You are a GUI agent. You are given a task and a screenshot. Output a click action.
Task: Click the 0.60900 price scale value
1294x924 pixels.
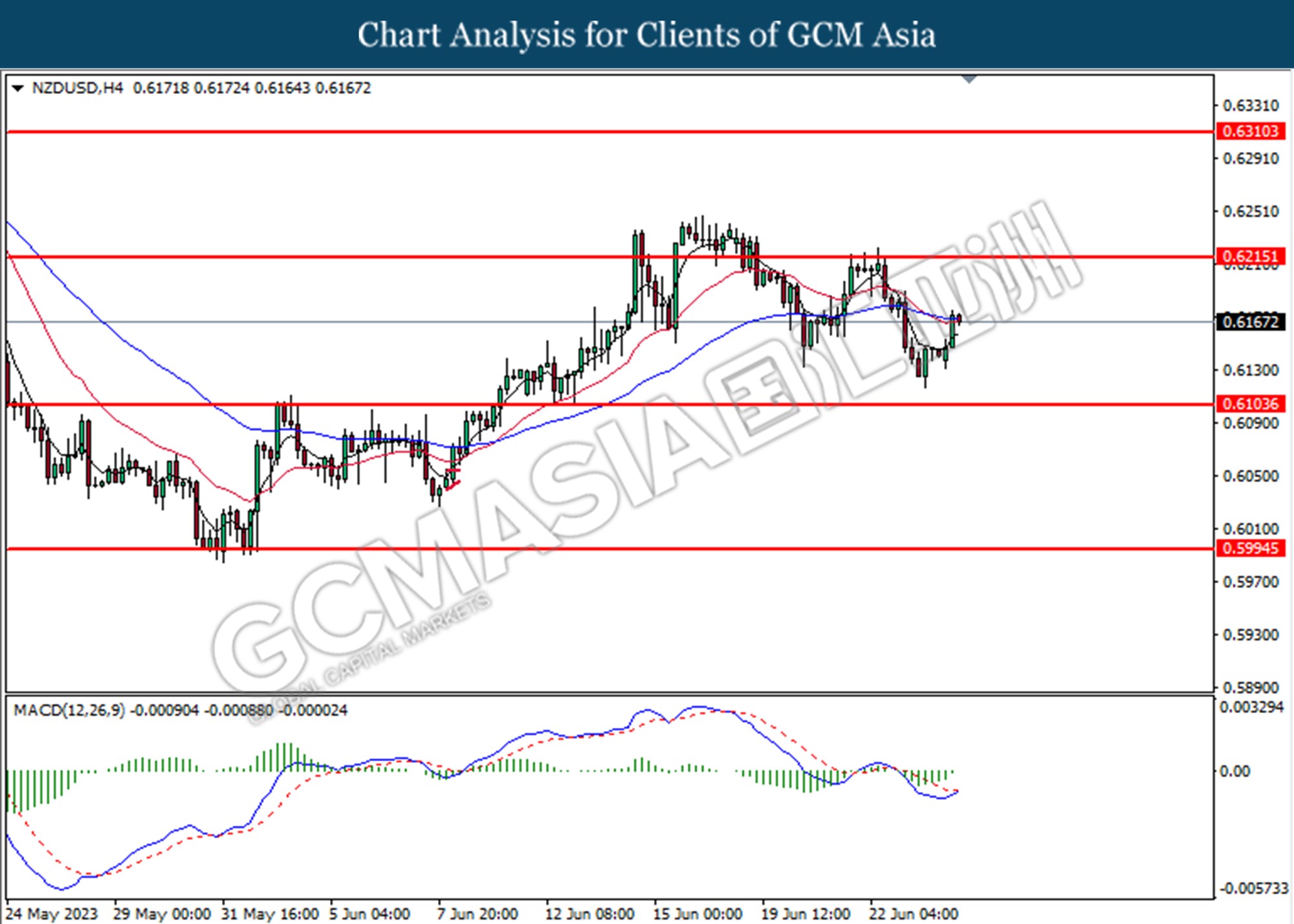coord(1251,423)
